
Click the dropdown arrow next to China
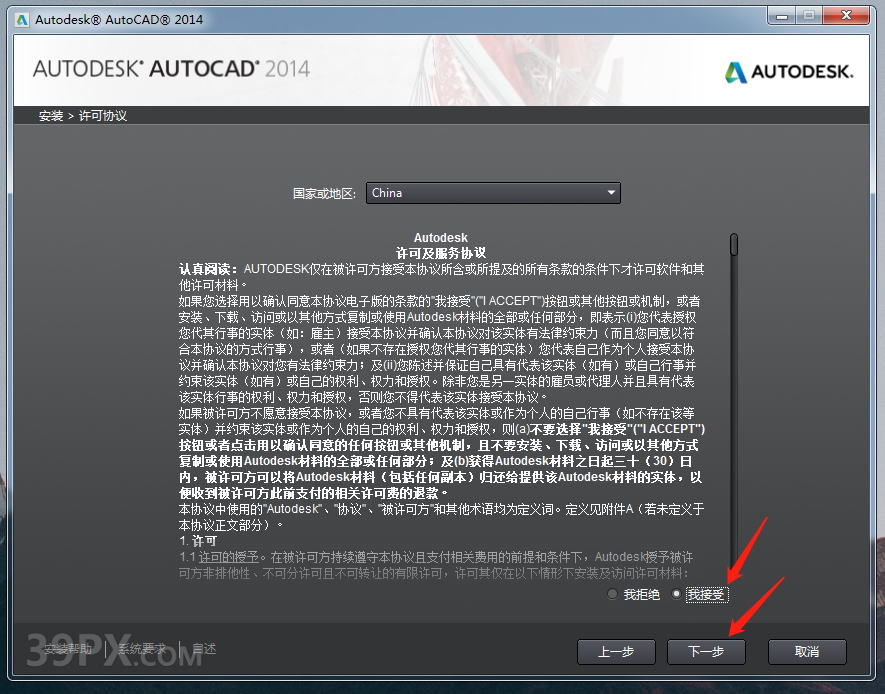tap(609, 192)
